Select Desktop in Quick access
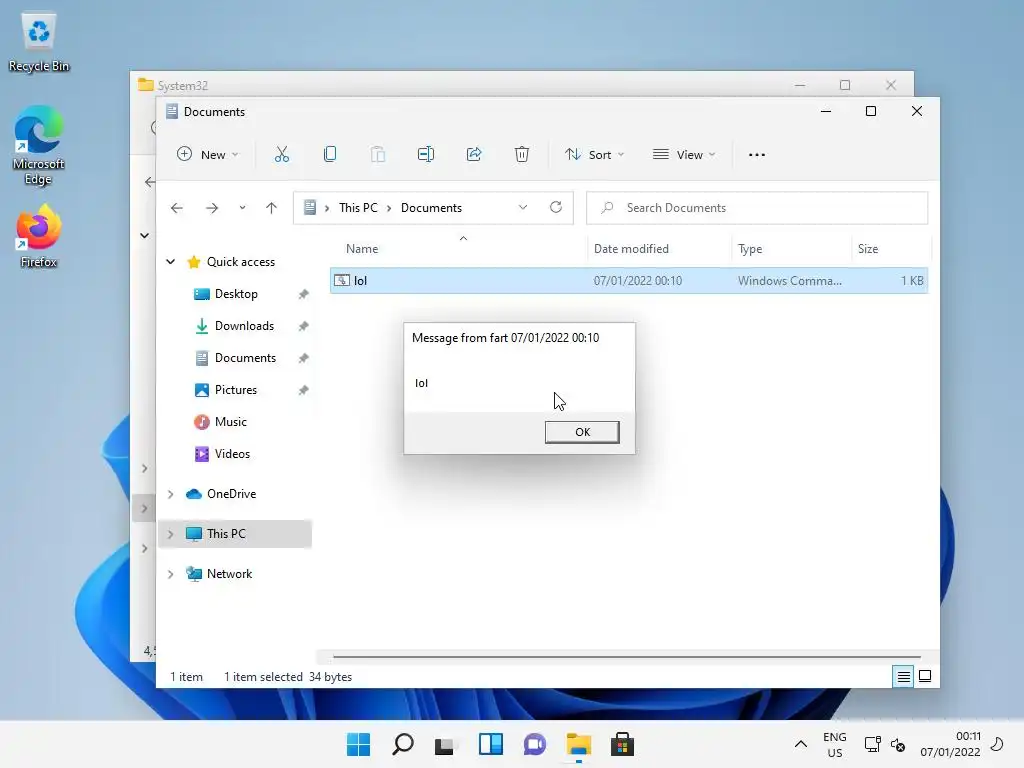This screenshot has width=1024, height=768. 236,294
